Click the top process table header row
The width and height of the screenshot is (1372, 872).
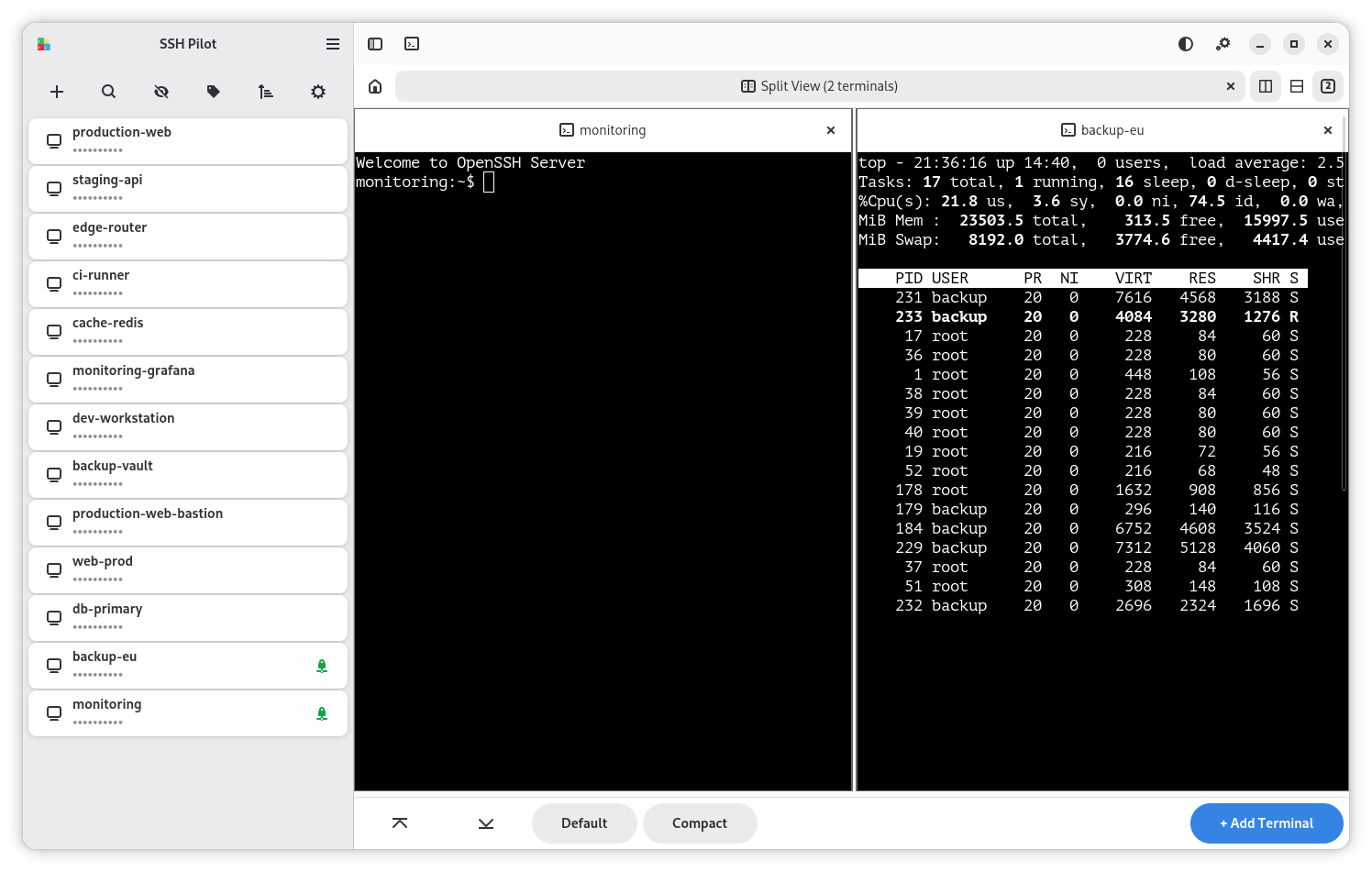(1083, 278)
